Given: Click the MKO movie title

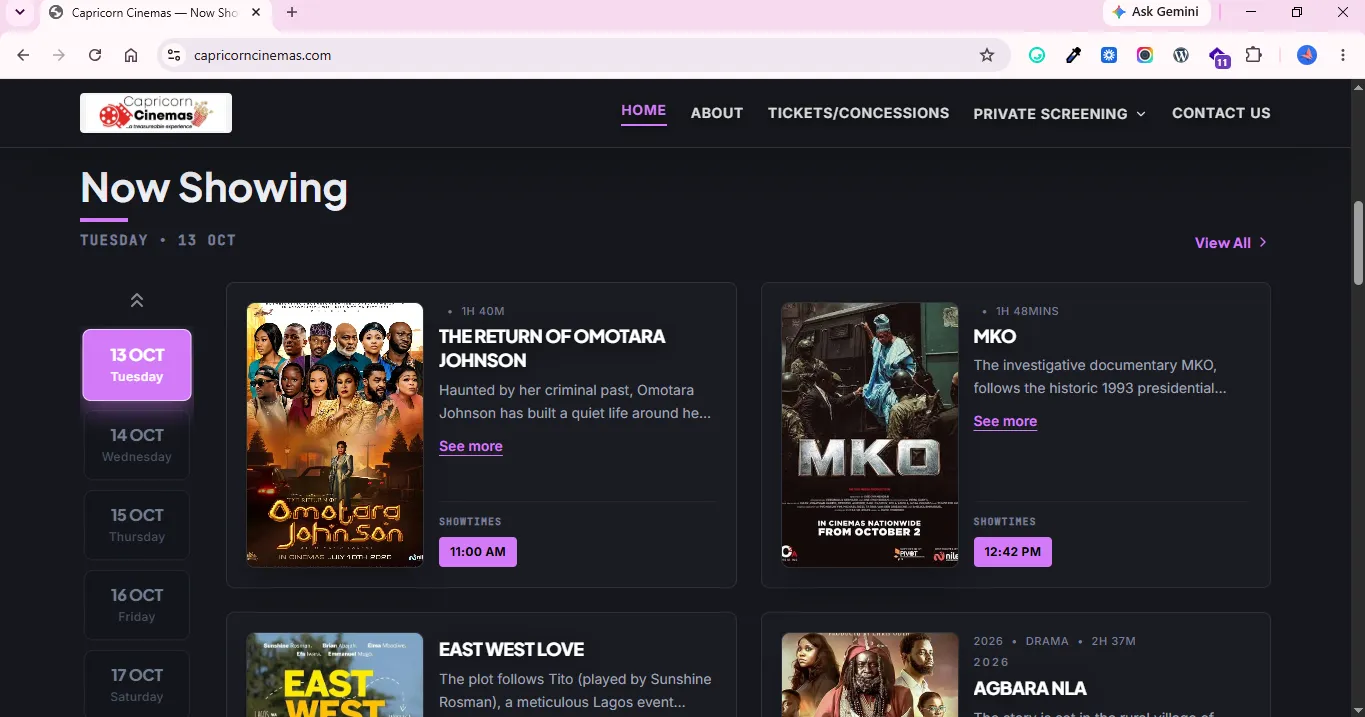Looking at the screenshot, I should [995, 337].
